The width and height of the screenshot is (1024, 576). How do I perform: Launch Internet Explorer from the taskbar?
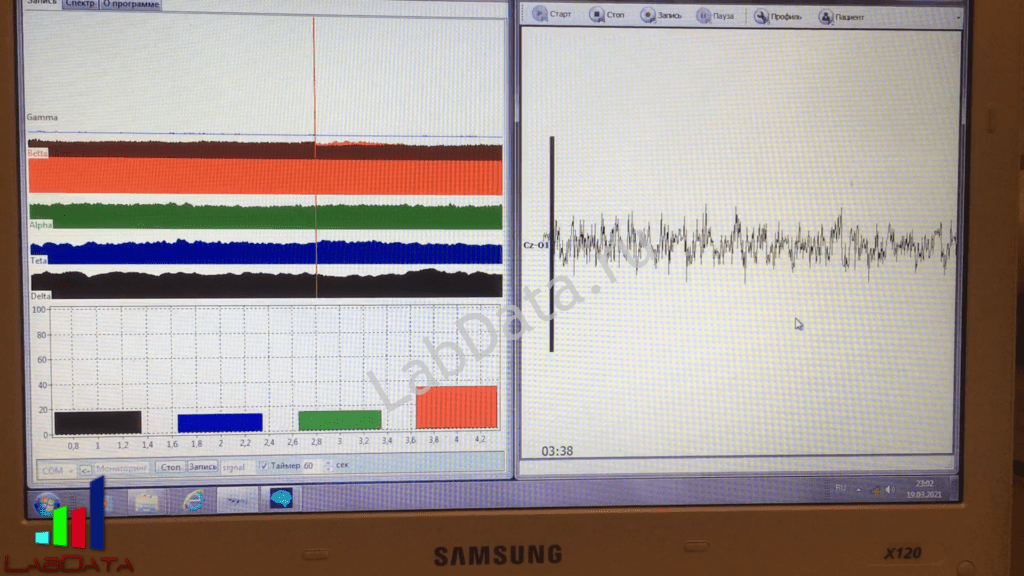(193, 500)
